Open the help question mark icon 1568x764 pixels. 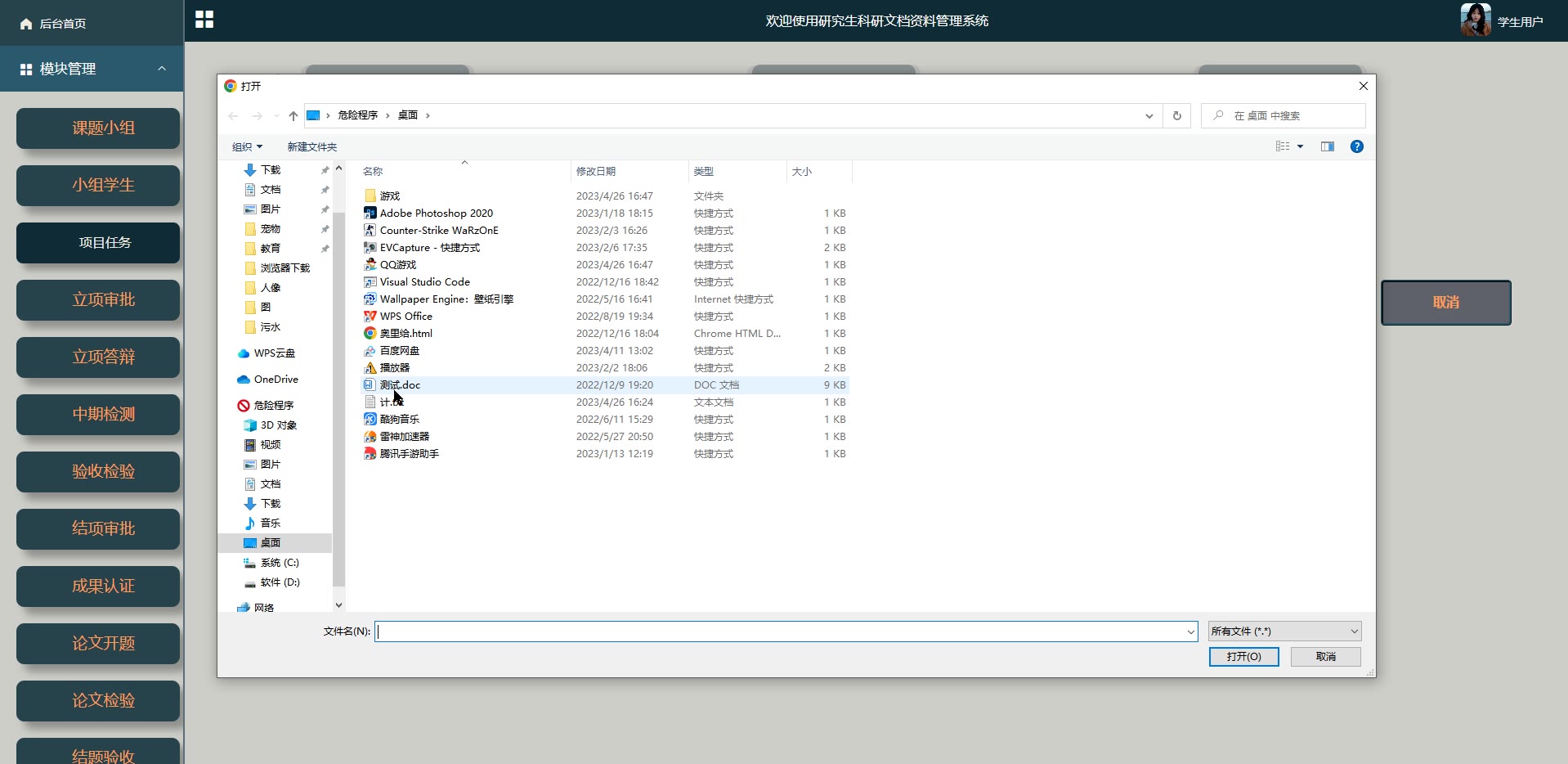tap(1356, 146)
